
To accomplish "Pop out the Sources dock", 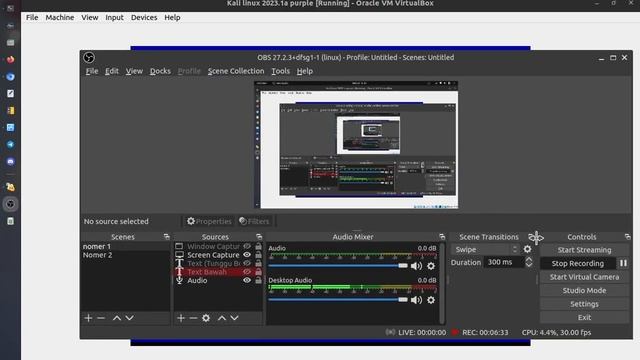I will pos(259,237).
